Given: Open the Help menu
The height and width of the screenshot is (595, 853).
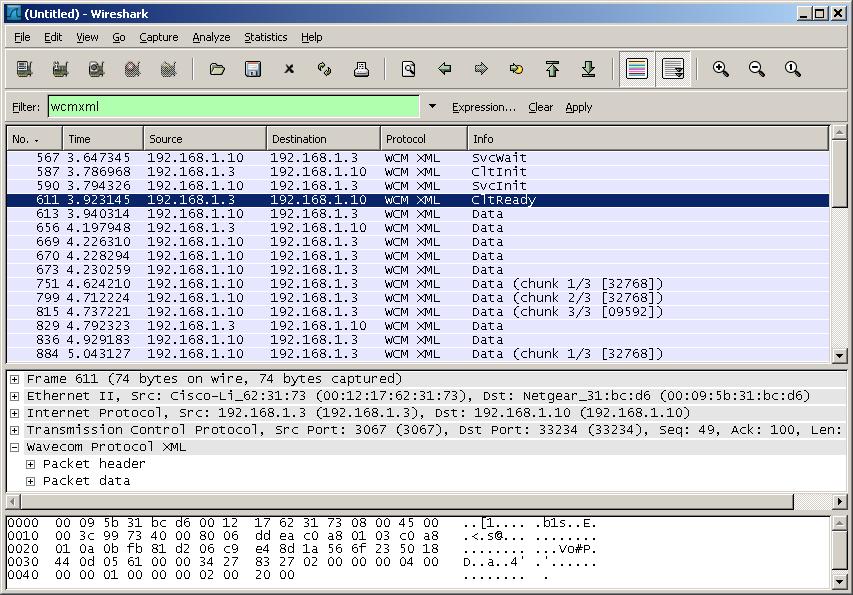Looking at the screenshot, I should (312, 37).
